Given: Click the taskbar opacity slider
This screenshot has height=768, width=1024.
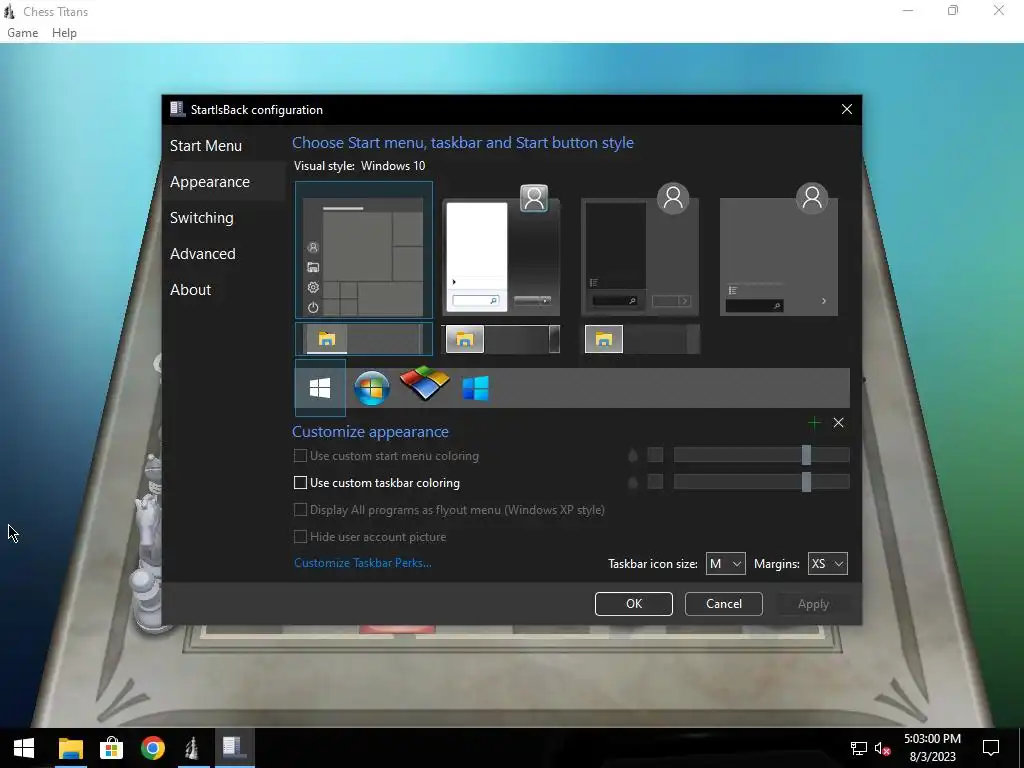Looking at the screenshot, I should pos(761,482).
